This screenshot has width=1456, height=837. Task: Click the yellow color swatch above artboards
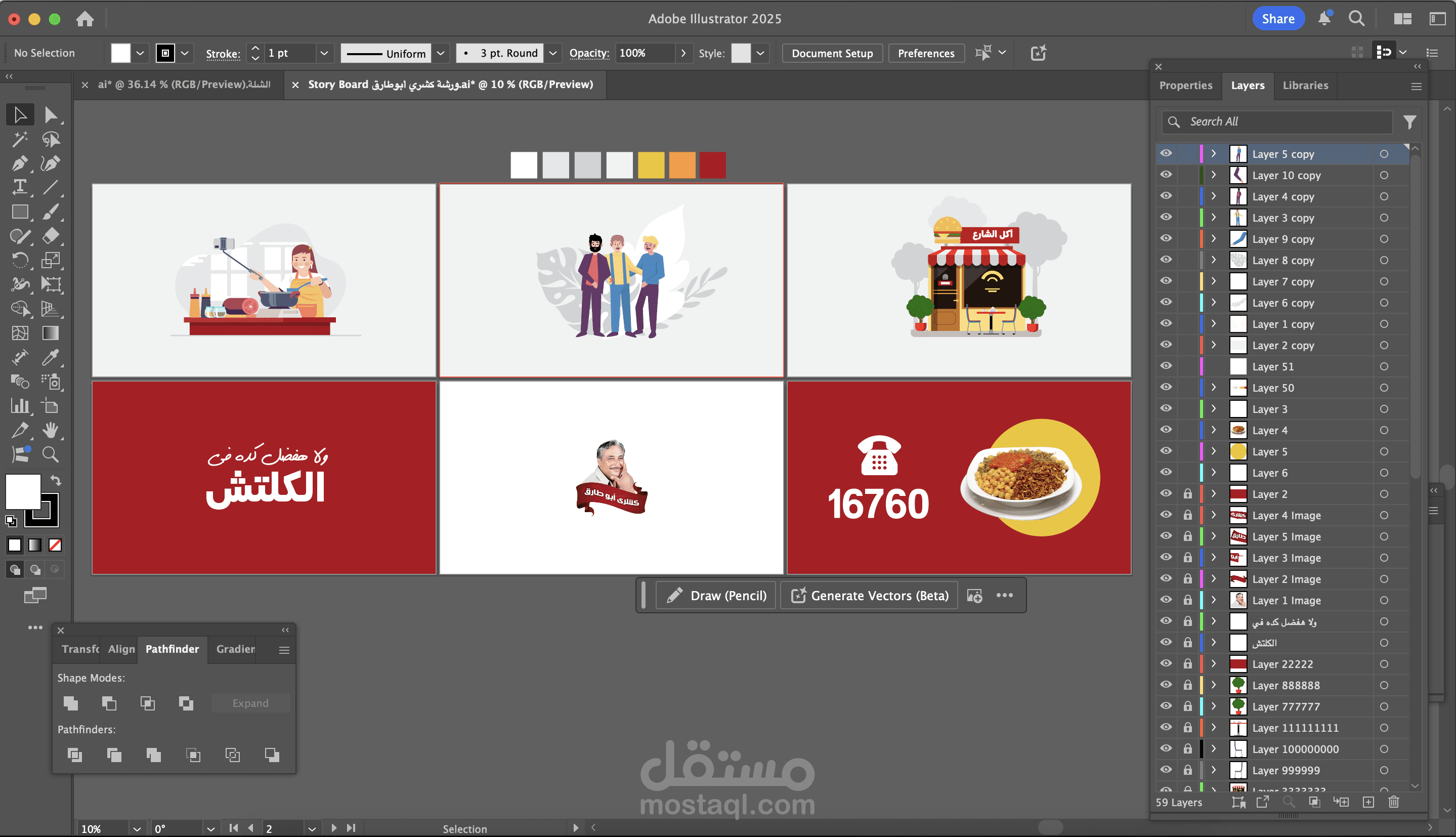point(651,165)
